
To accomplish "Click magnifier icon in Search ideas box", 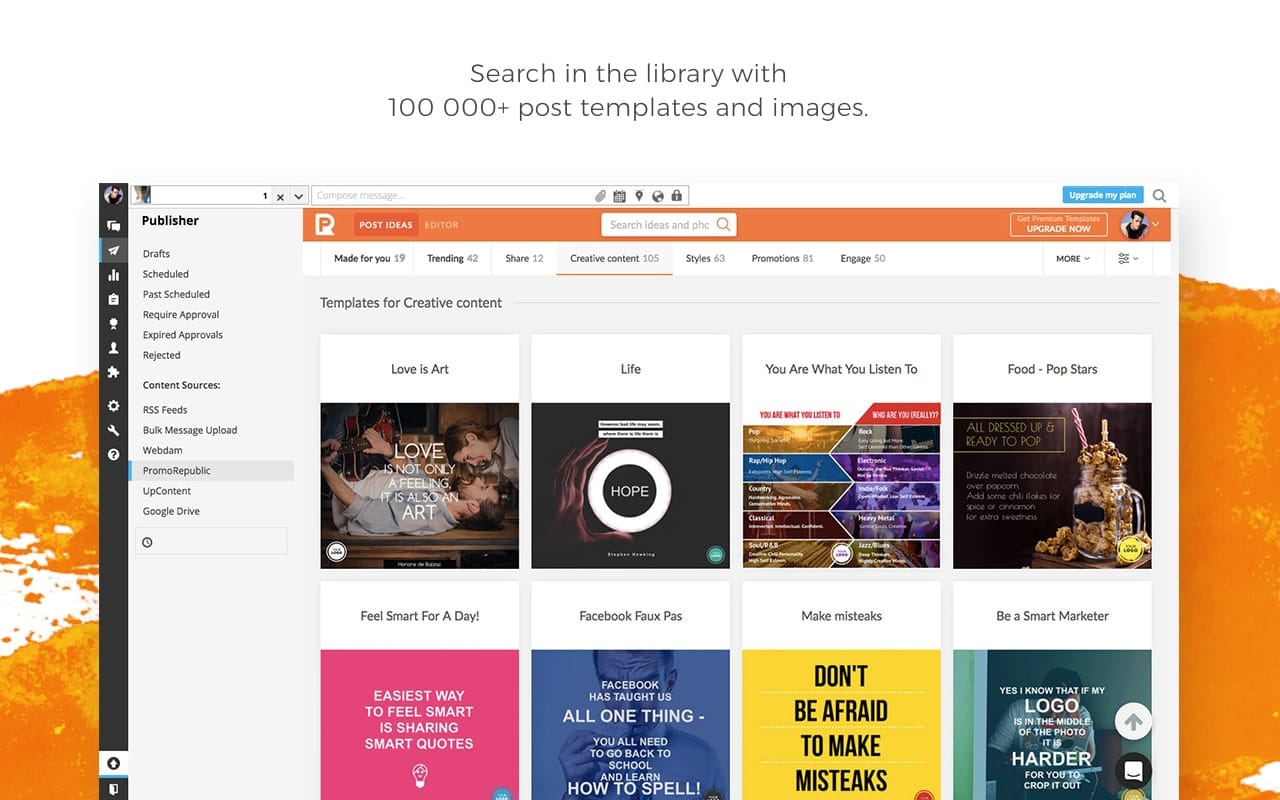I will click(x=724, y=225).
